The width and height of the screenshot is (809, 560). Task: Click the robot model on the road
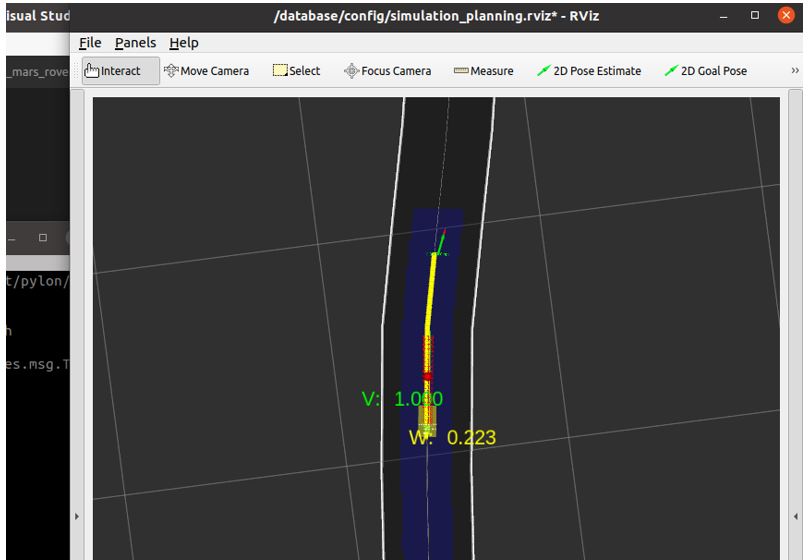(427, 420)
